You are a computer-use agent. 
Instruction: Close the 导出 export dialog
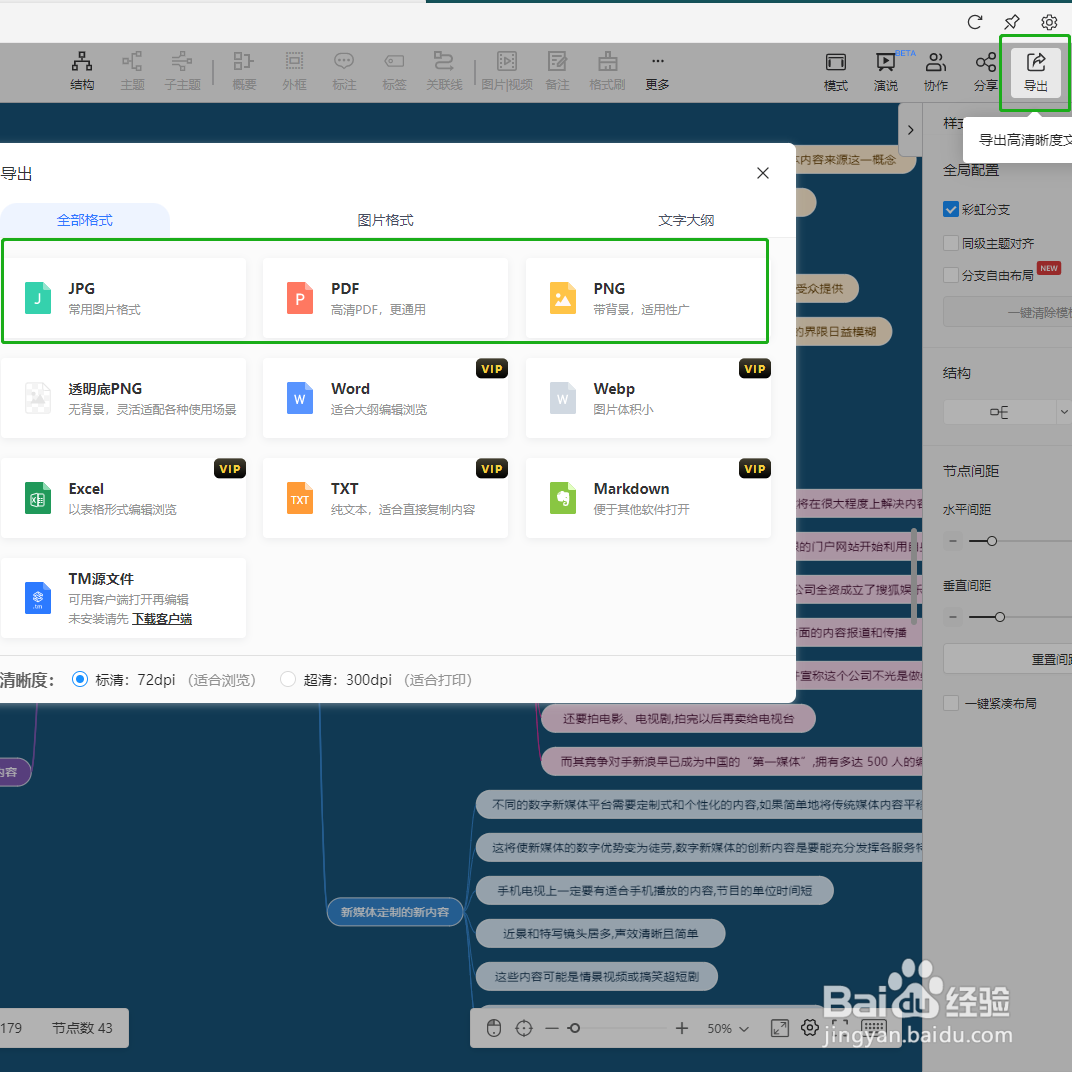pos(763,173)
